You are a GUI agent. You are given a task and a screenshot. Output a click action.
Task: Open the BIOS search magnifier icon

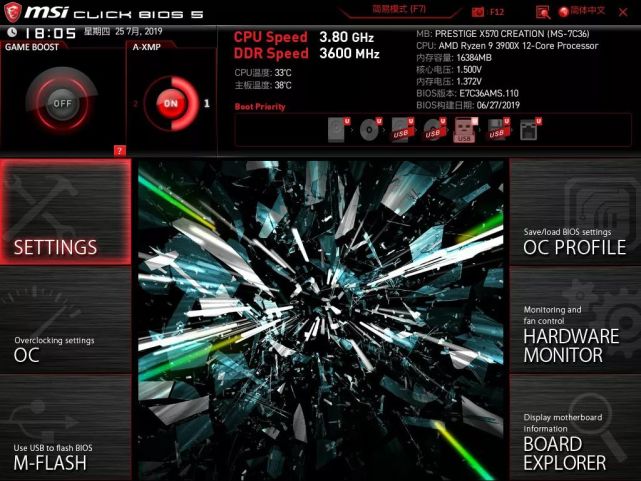click(x=543, y=12)
